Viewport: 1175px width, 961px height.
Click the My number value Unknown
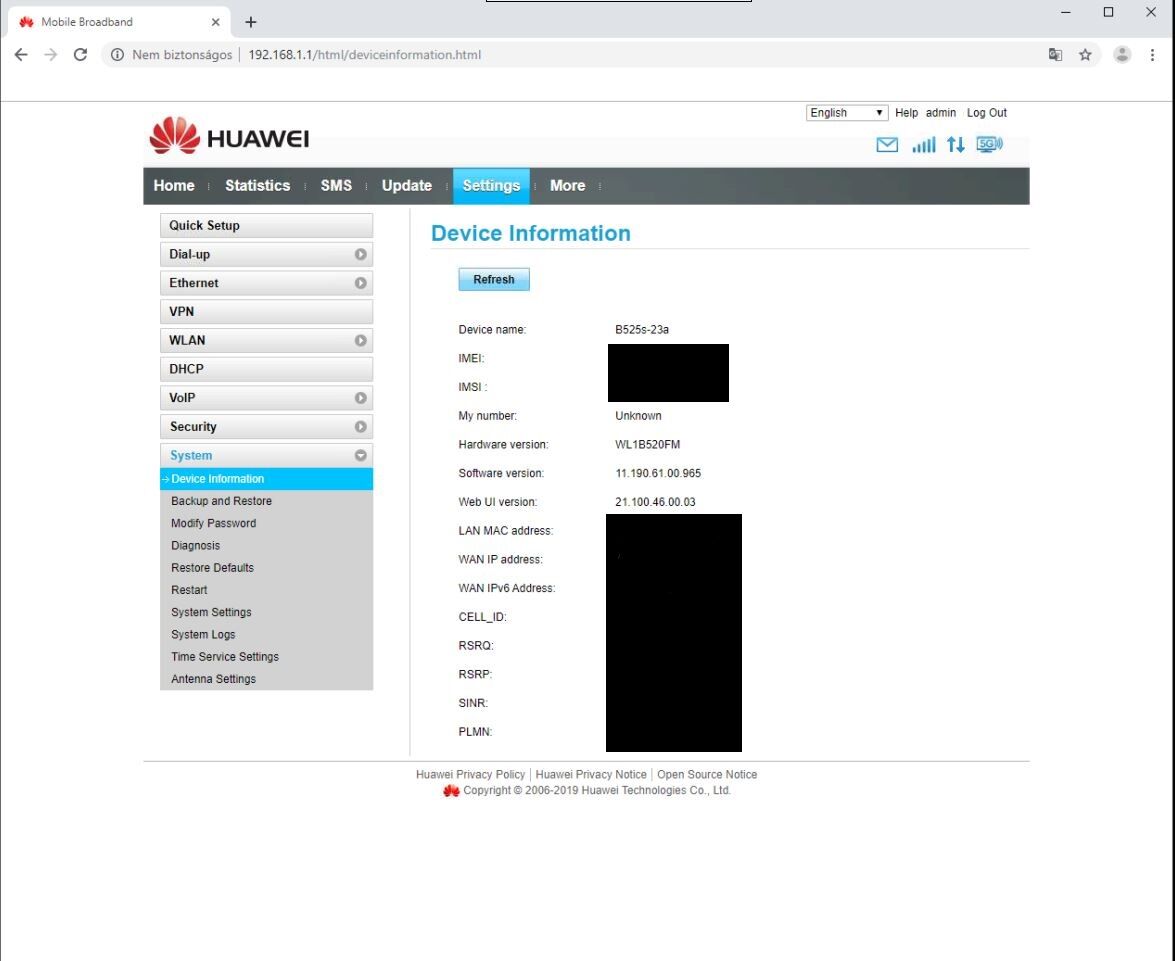(x=638, y=416)
